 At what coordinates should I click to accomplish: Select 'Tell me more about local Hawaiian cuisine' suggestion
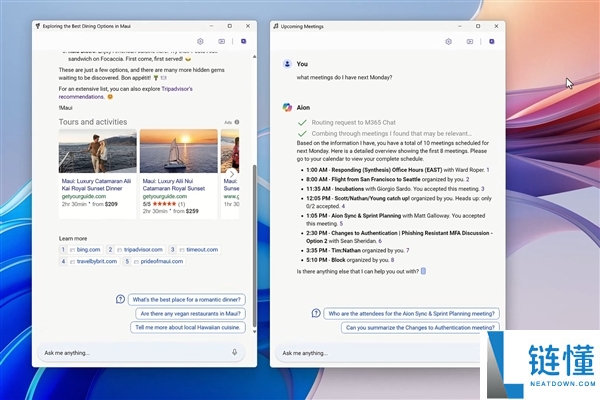(x=188, y=327)
